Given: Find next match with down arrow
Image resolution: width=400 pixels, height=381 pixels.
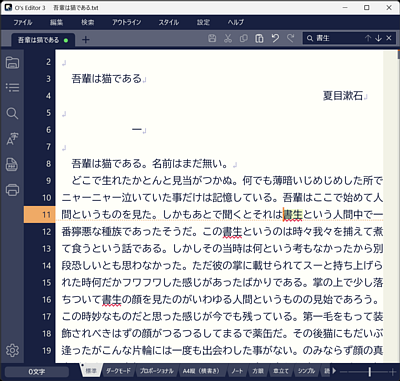Looking at the screenshot, I should coord(378,38).
